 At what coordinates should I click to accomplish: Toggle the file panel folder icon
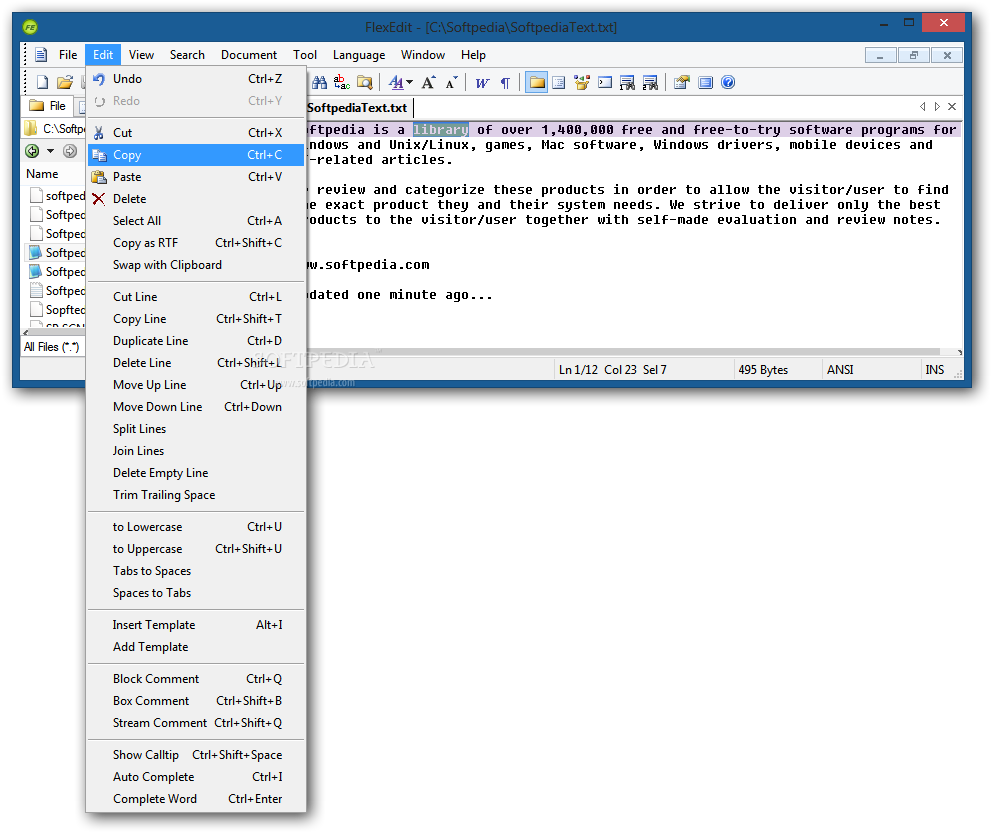coord(536,82)
